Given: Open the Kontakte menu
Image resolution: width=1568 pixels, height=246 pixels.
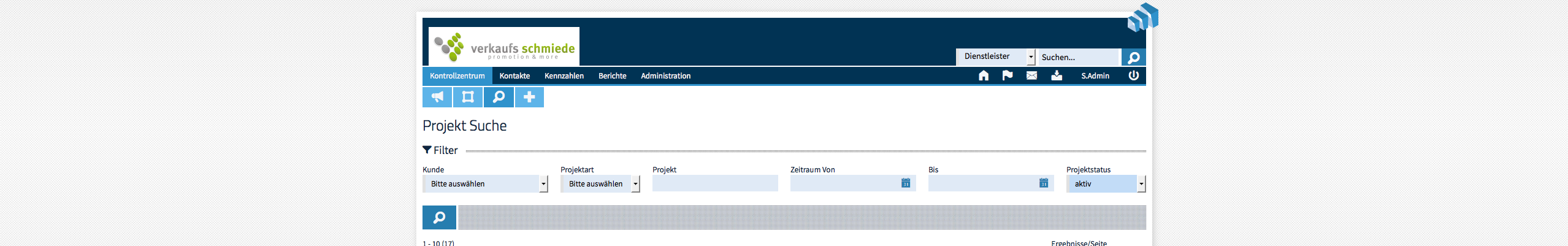Looking at the screenshot, I should [x=514, y=75].
